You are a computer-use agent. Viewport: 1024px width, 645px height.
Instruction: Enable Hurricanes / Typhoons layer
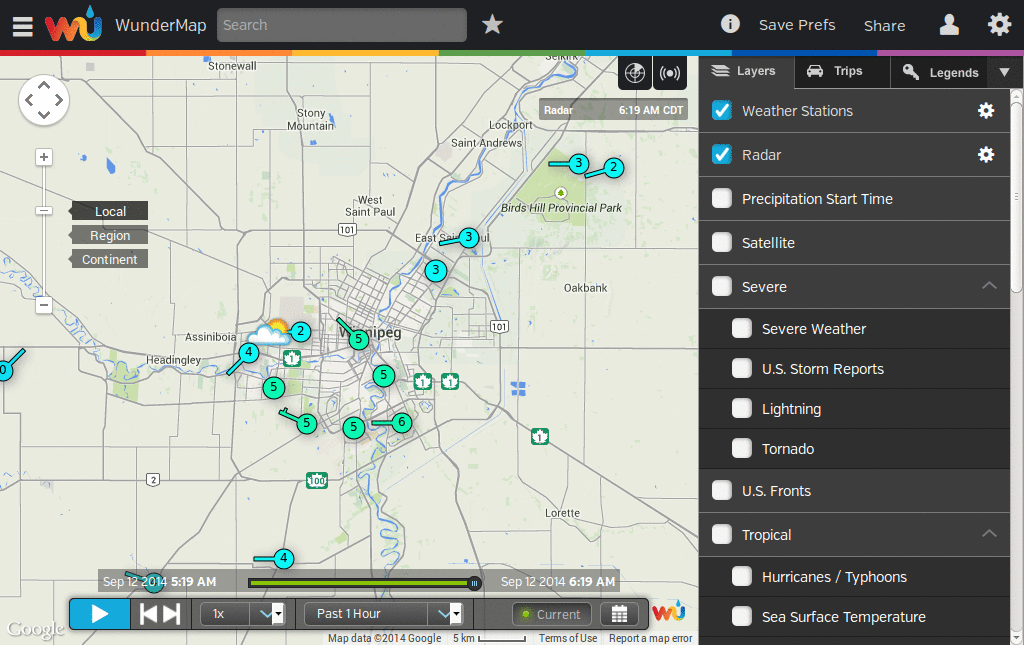[x=742, y=576]
